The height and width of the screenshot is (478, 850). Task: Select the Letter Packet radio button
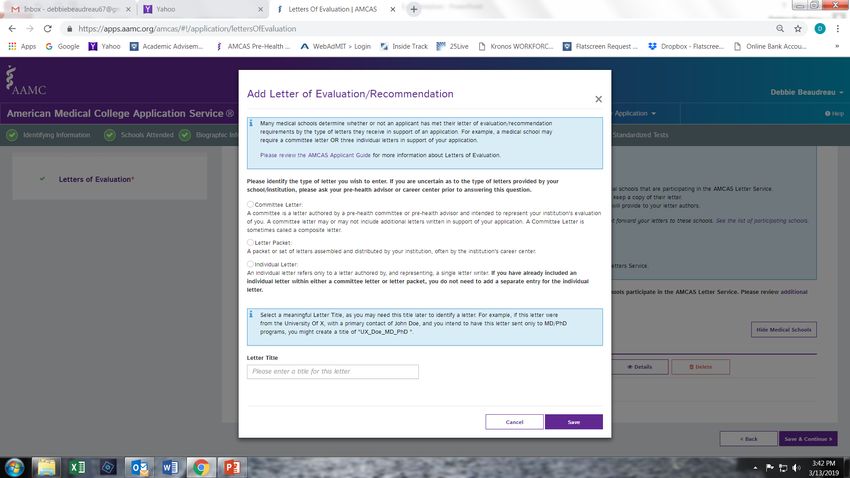tap(250, 242)
